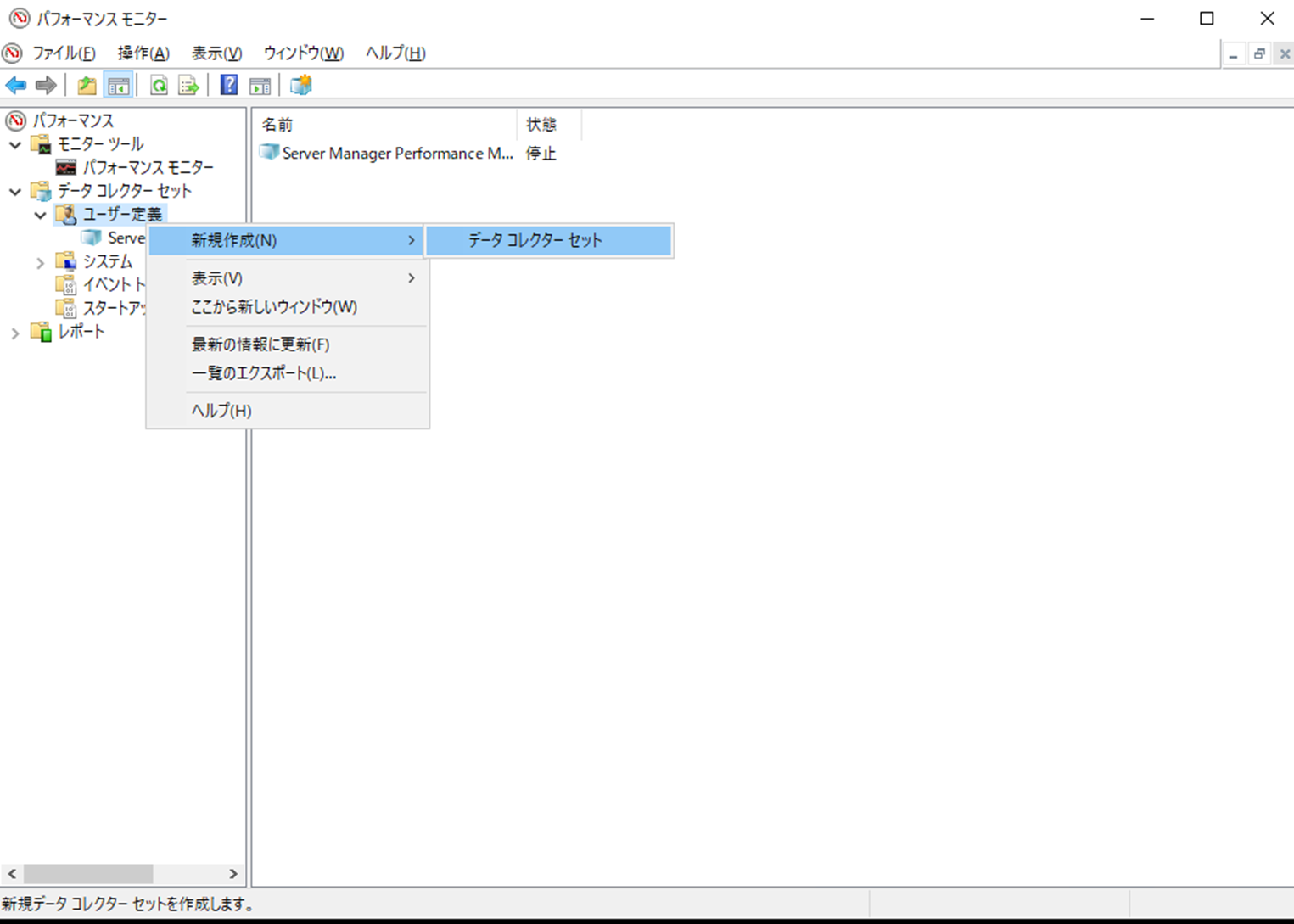Click the root パフォーマンス icon in tree
The image size is (1294, 924).
[15, 120]
